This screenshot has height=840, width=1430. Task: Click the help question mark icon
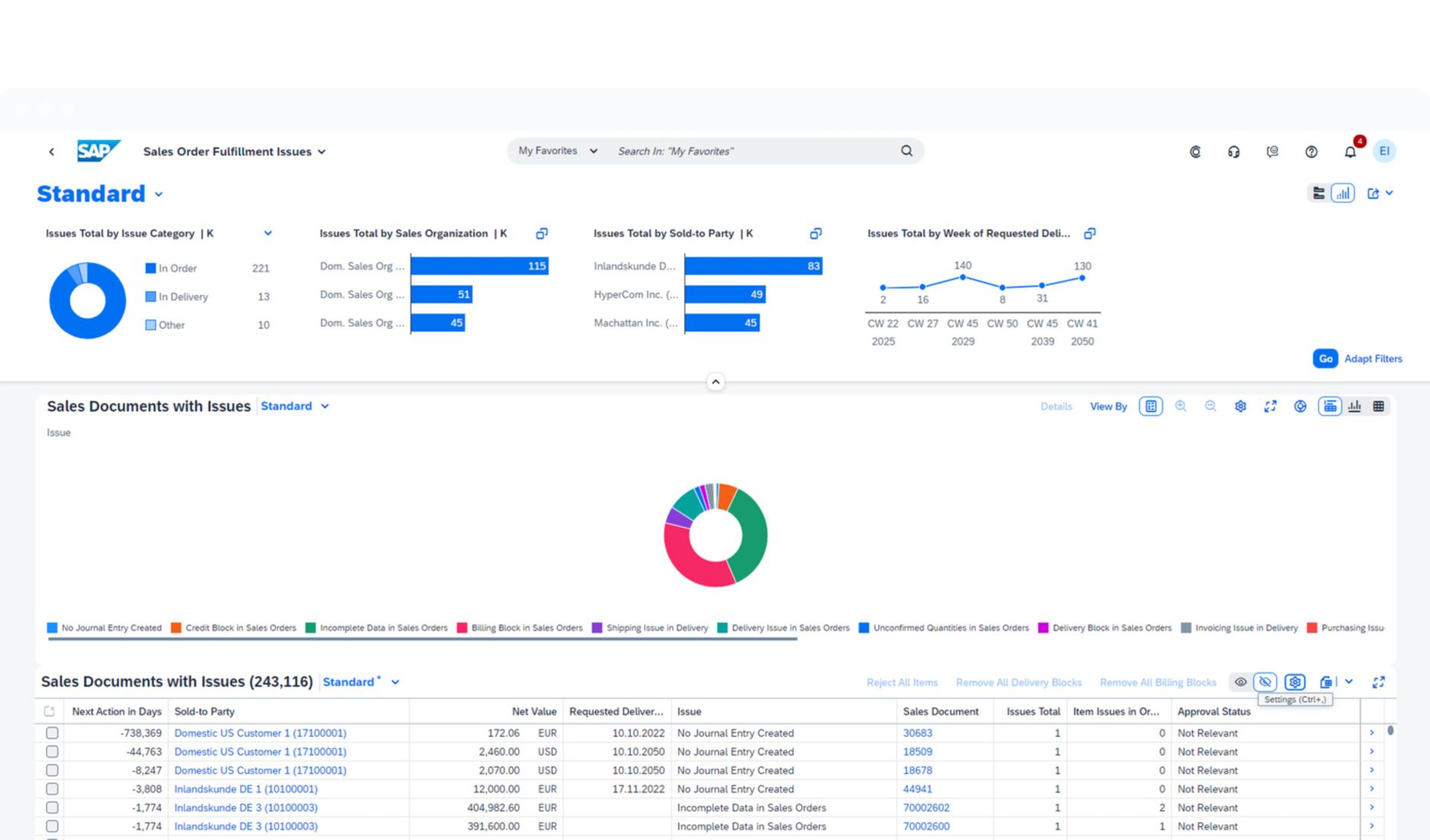point(1311,152)
